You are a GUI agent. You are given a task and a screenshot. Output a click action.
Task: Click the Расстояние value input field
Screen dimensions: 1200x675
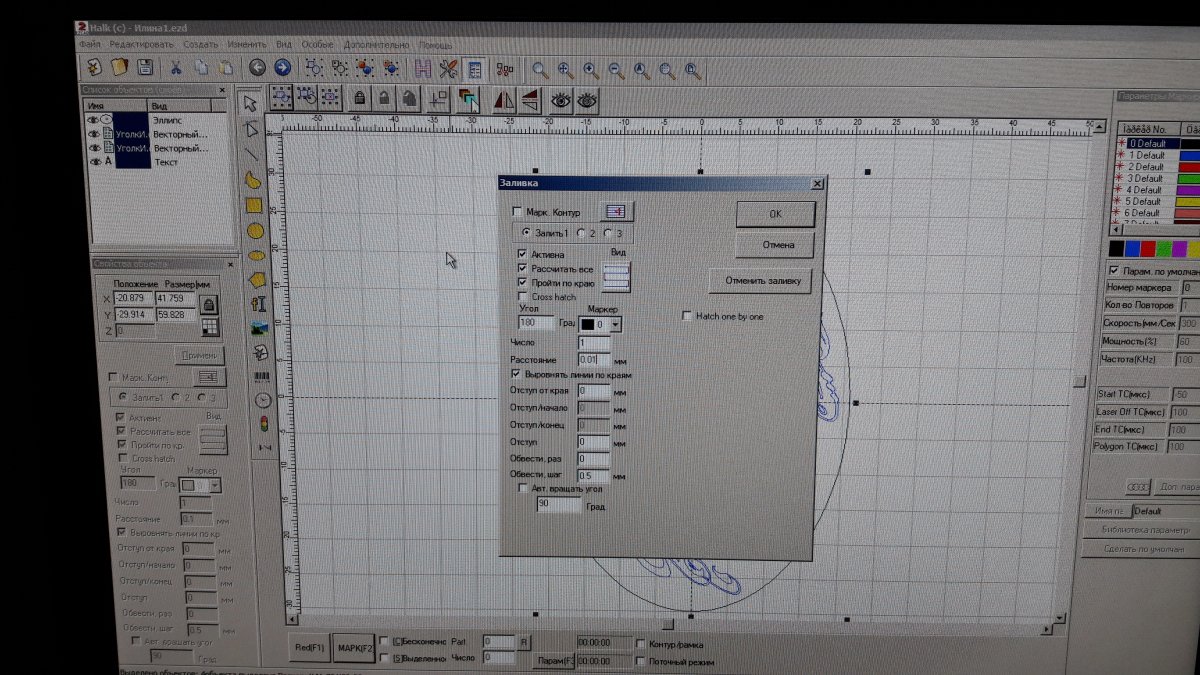click(593, 359)
